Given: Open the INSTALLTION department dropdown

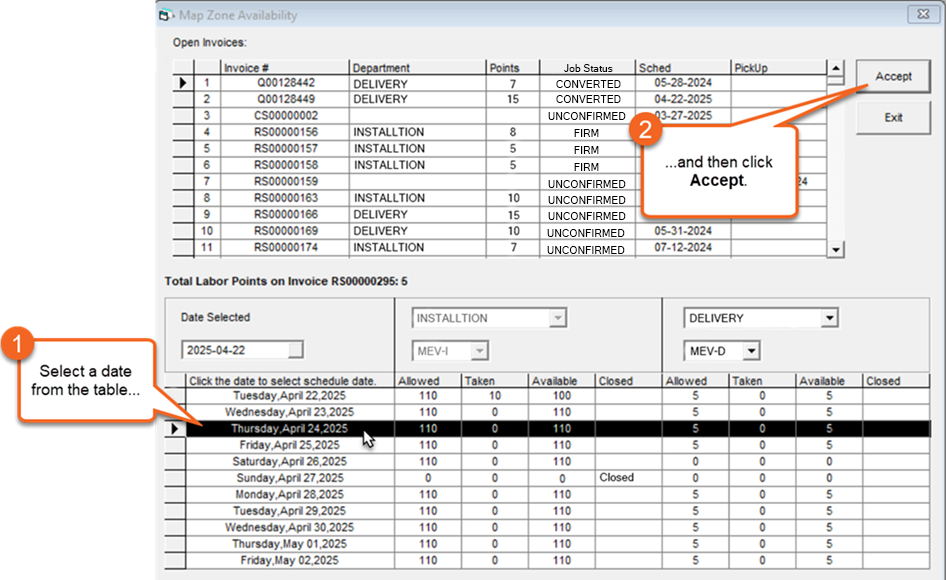Looking at the screenshot, I should [x=557, y=318].
